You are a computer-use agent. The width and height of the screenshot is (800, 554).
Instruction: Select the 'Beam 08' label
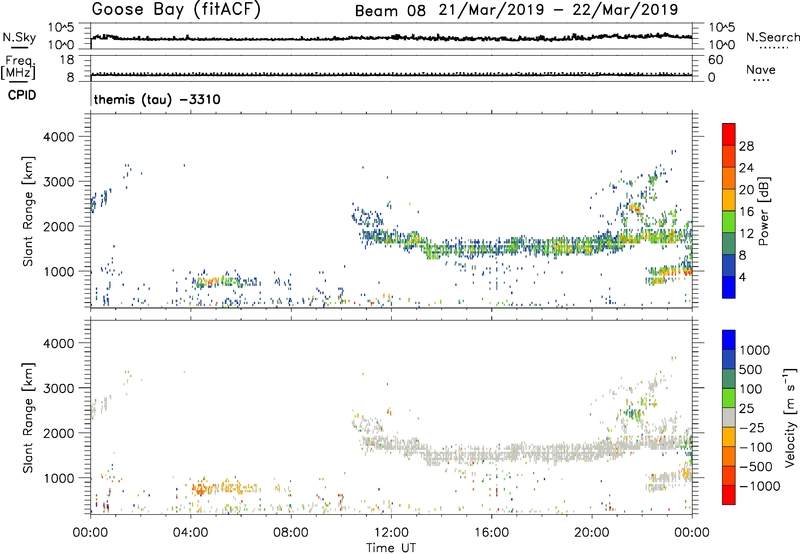(x=390, y=11)
